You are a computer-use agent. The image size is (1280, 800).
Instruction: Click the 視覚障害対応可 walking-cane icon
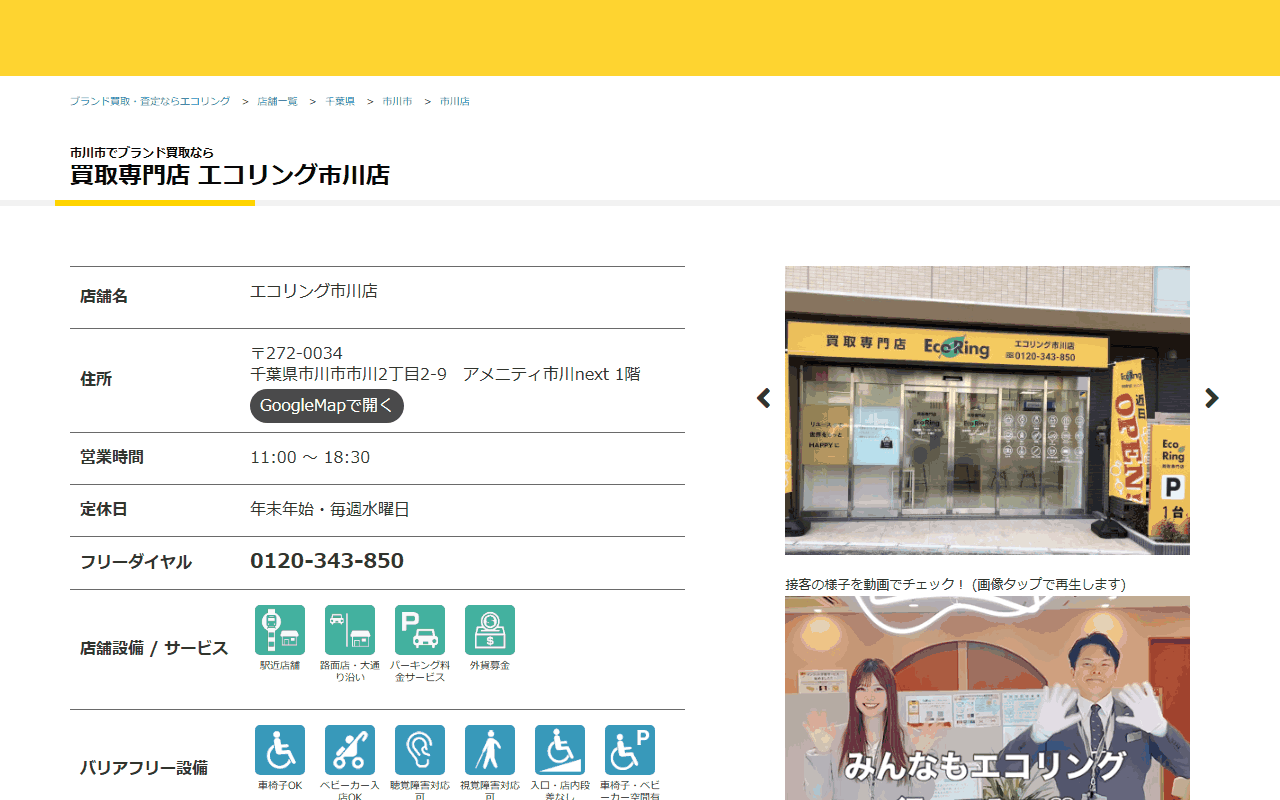coord(490,750)
